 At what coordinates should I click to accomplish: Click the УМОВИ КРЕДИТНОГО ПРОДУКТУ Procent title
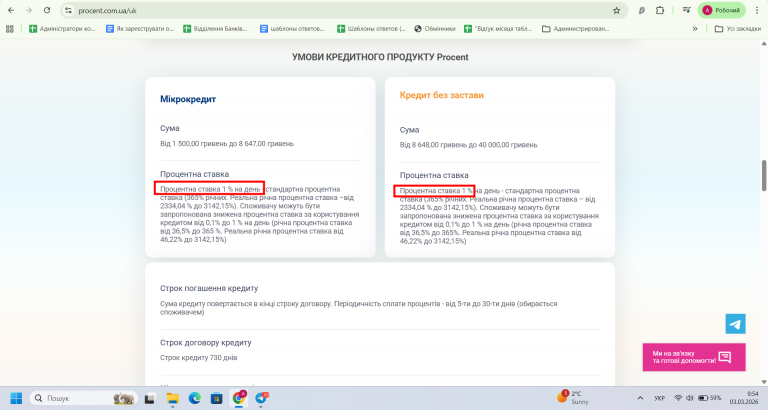coord(380,57)
